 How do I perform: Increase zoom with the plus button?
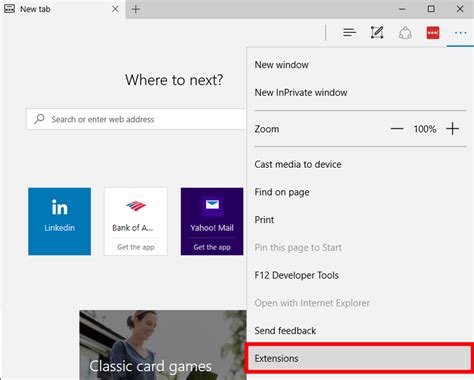452,129
